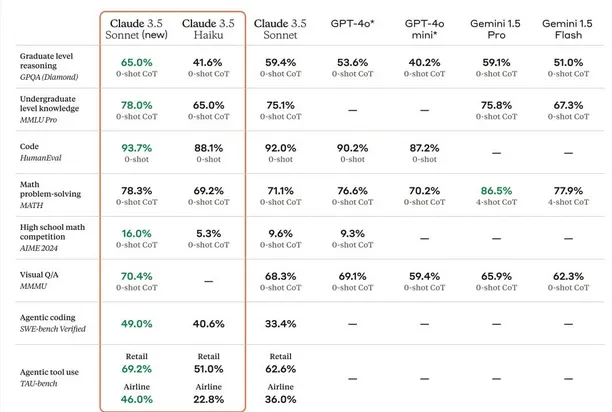The image size is (612, 412).
Task: Select the green 93.7% HumanEval score
Action: coord(136,146)
